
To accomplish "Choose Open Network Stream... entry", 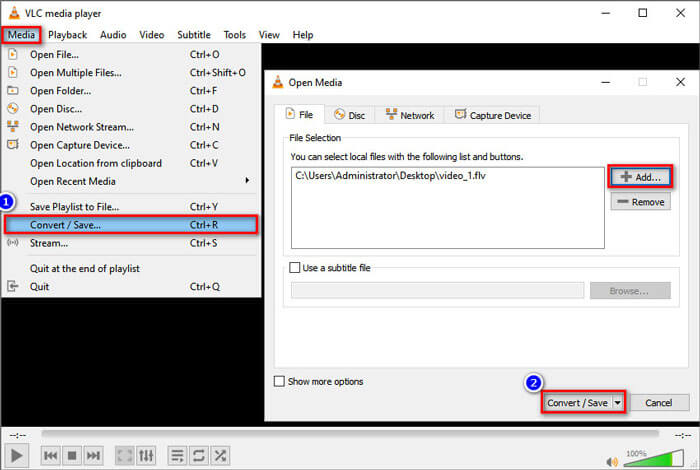I will click(131, 127).
